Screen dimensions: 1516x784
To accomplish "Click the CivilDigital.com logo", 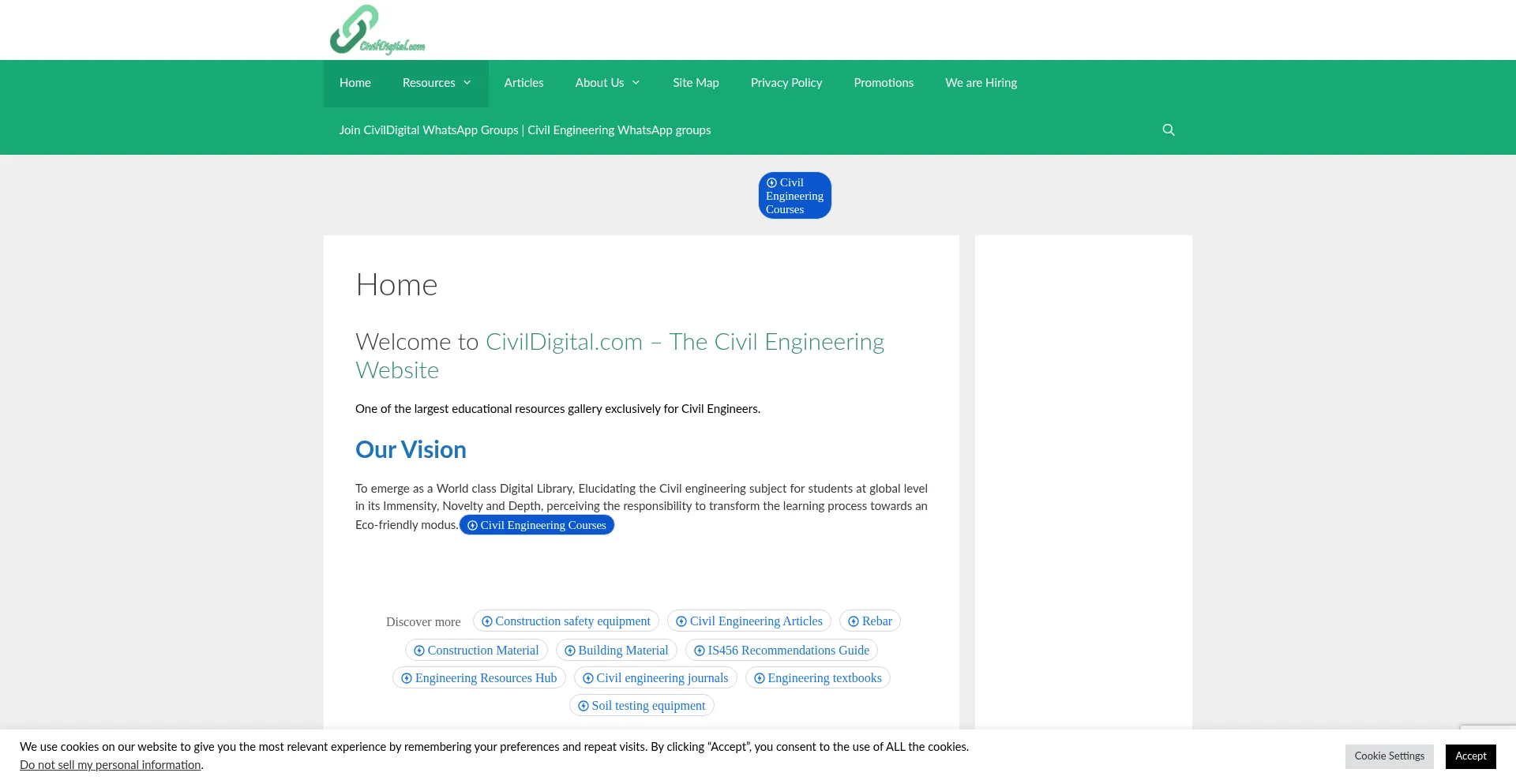I will (377, 30).
